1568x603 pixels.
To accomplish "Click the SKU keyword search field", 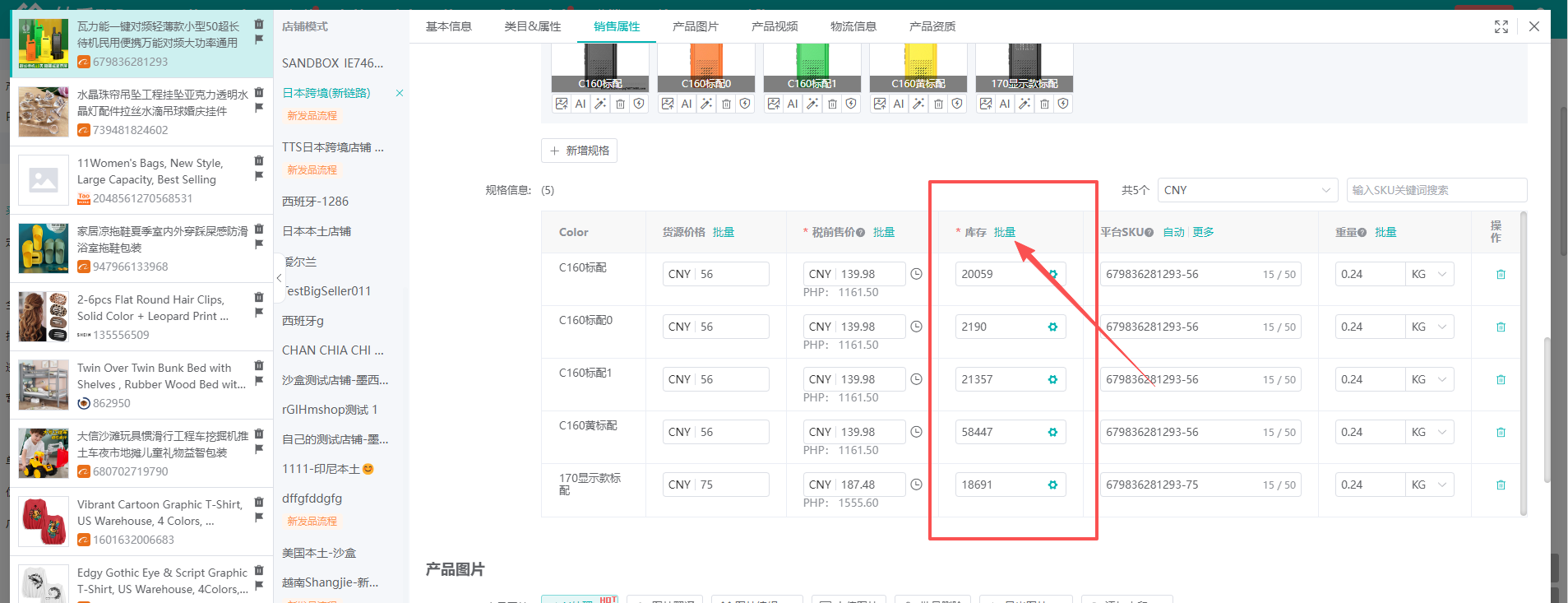I will 1436,190.
